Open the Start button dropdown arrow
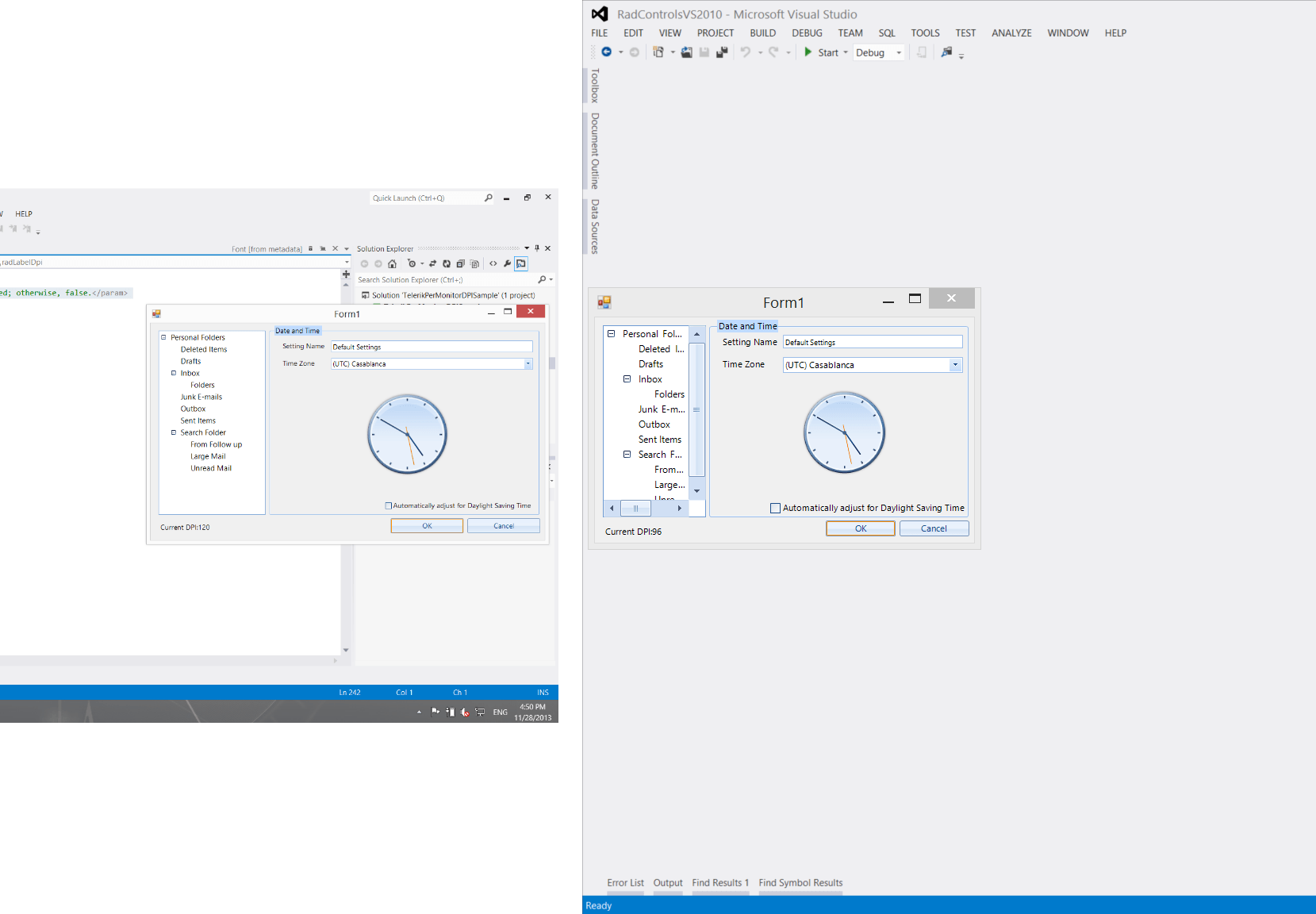The width and height of the screenshot is (1316, 914). point(846,52)
